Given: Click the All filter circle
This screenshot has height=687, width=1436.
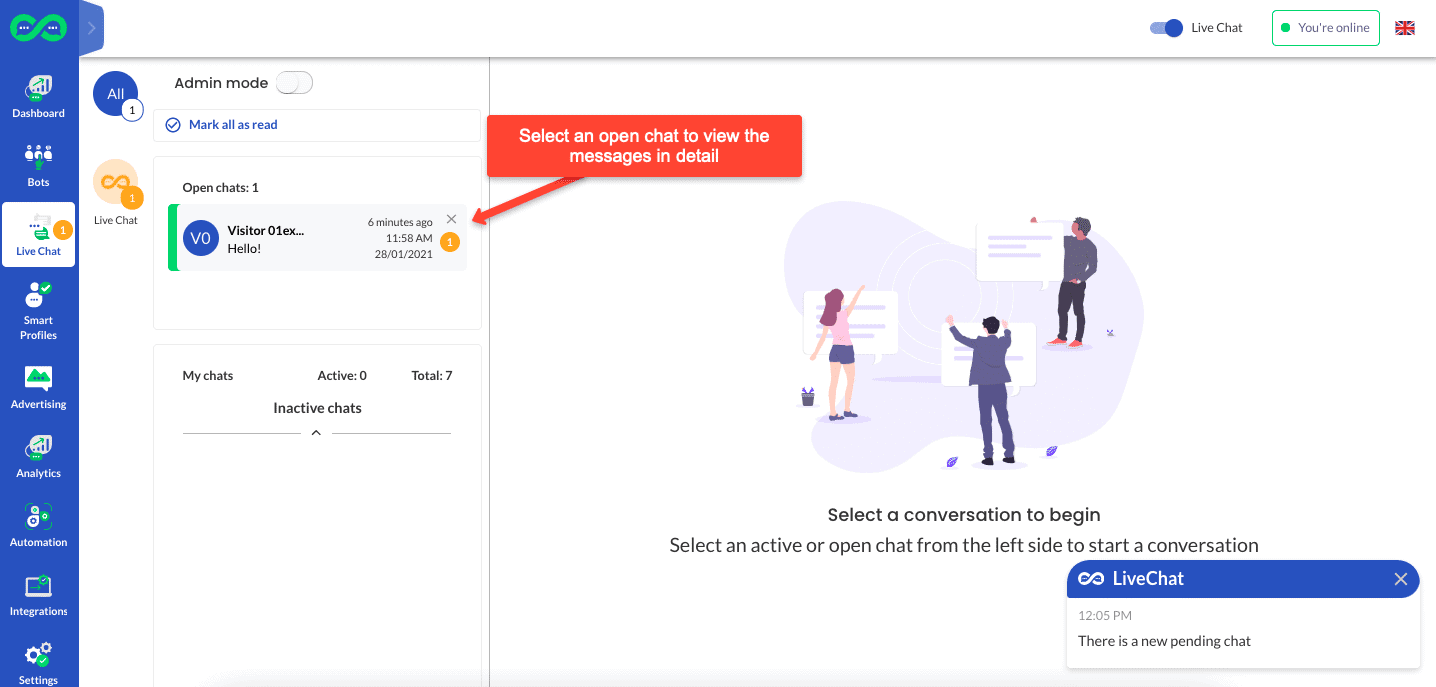Looking at the screenshot, I should click(115, 93).
